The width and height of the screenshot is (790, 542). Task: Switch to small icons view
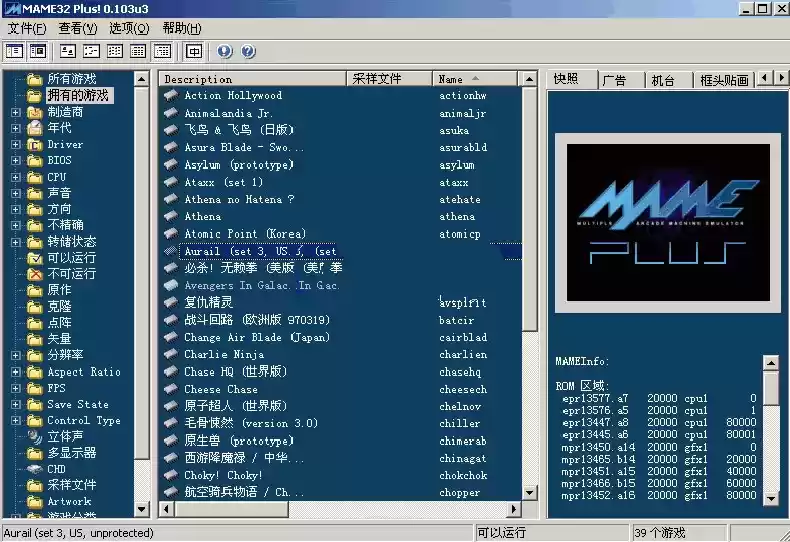click(x=91, y=51)
